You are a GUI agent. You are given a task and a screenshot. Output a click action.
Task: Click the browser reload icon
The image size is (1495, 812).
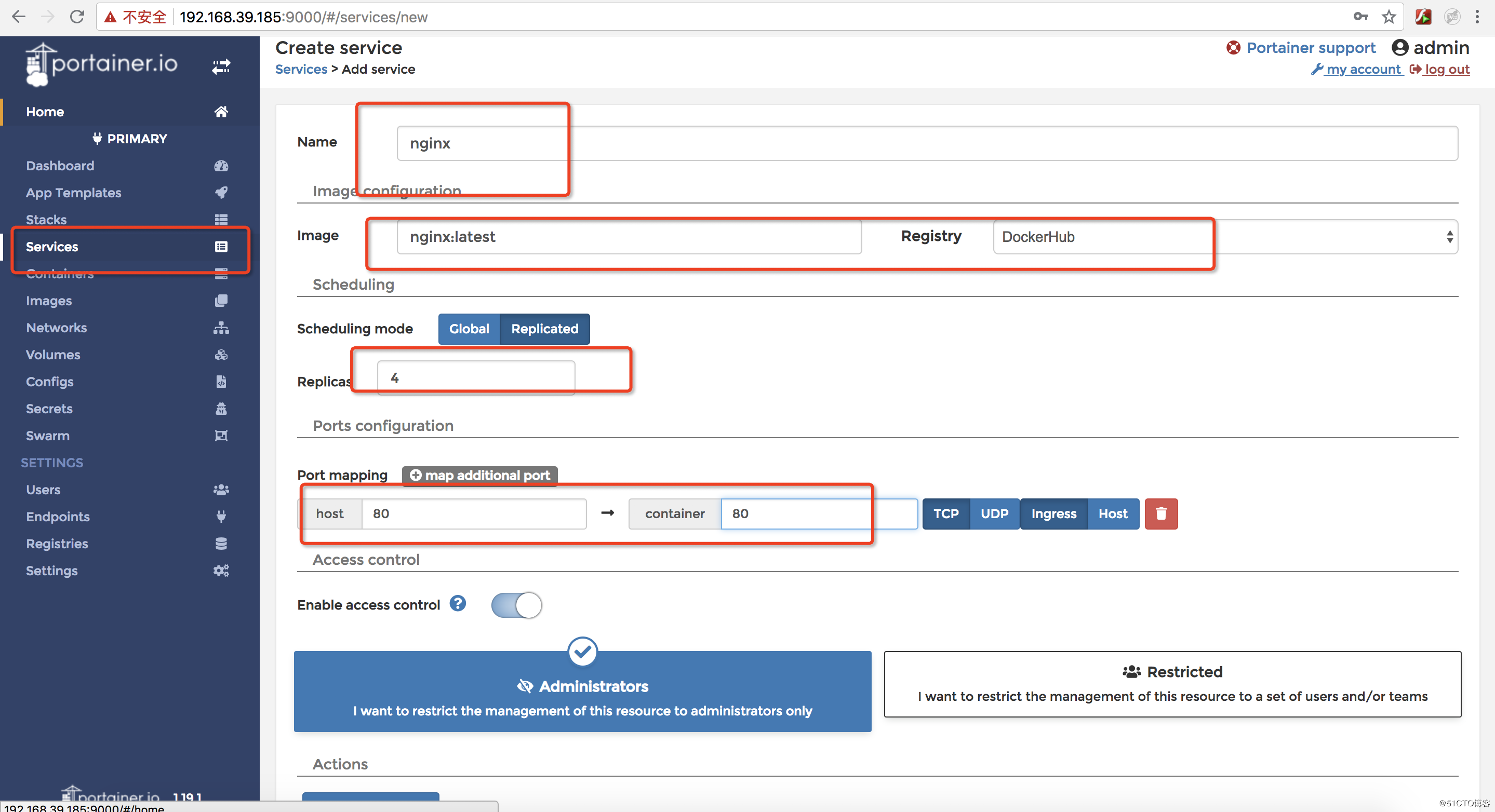tap(77, 17)
